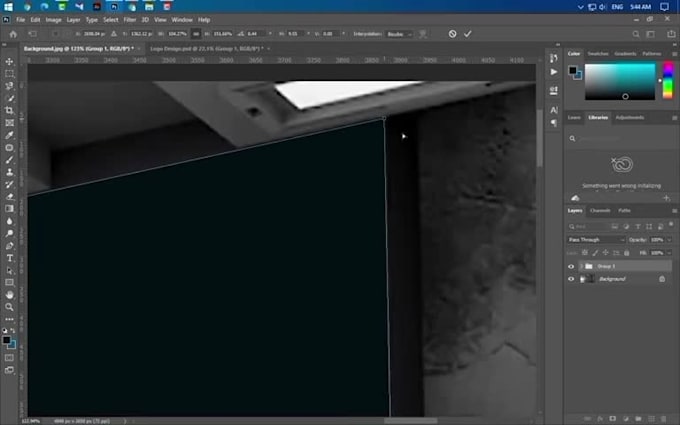Image resolution: width=680 pixels, height=425 pixels.
Task: Select the Eraser tool
Action: (x=9, y=196)
